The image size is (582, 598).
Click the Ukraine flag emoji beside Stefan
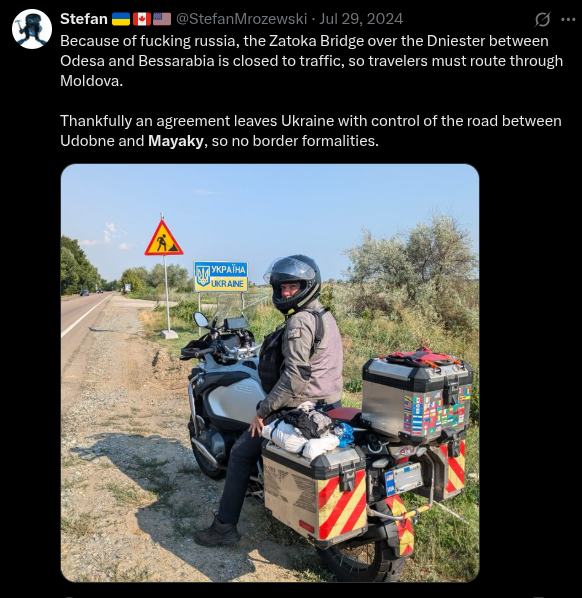(121, 19)
